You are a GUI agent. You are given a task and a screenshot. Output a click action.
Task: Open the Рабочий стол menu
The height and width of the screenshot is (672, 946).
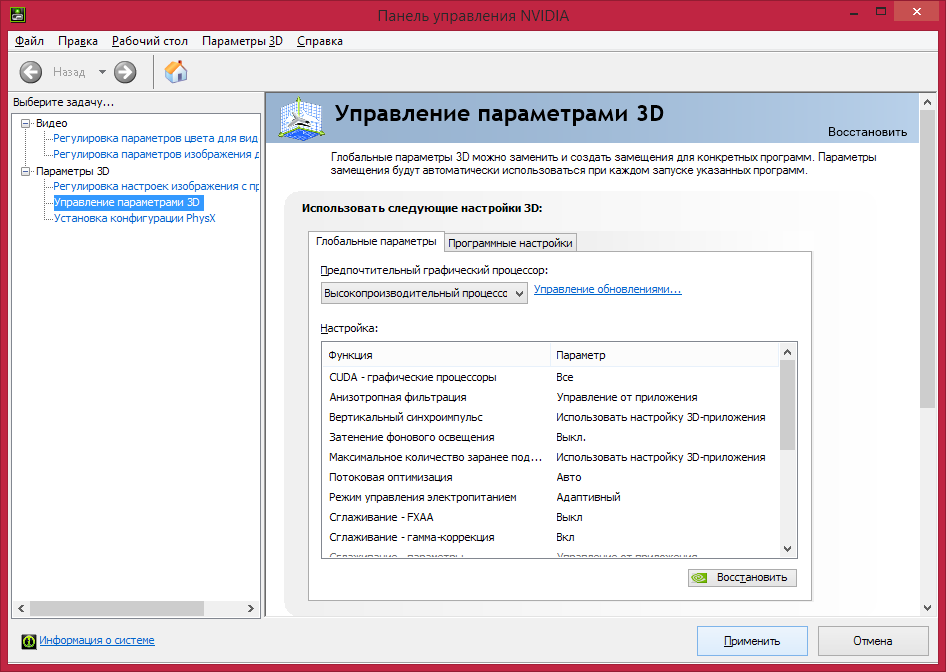coord(150,41)
